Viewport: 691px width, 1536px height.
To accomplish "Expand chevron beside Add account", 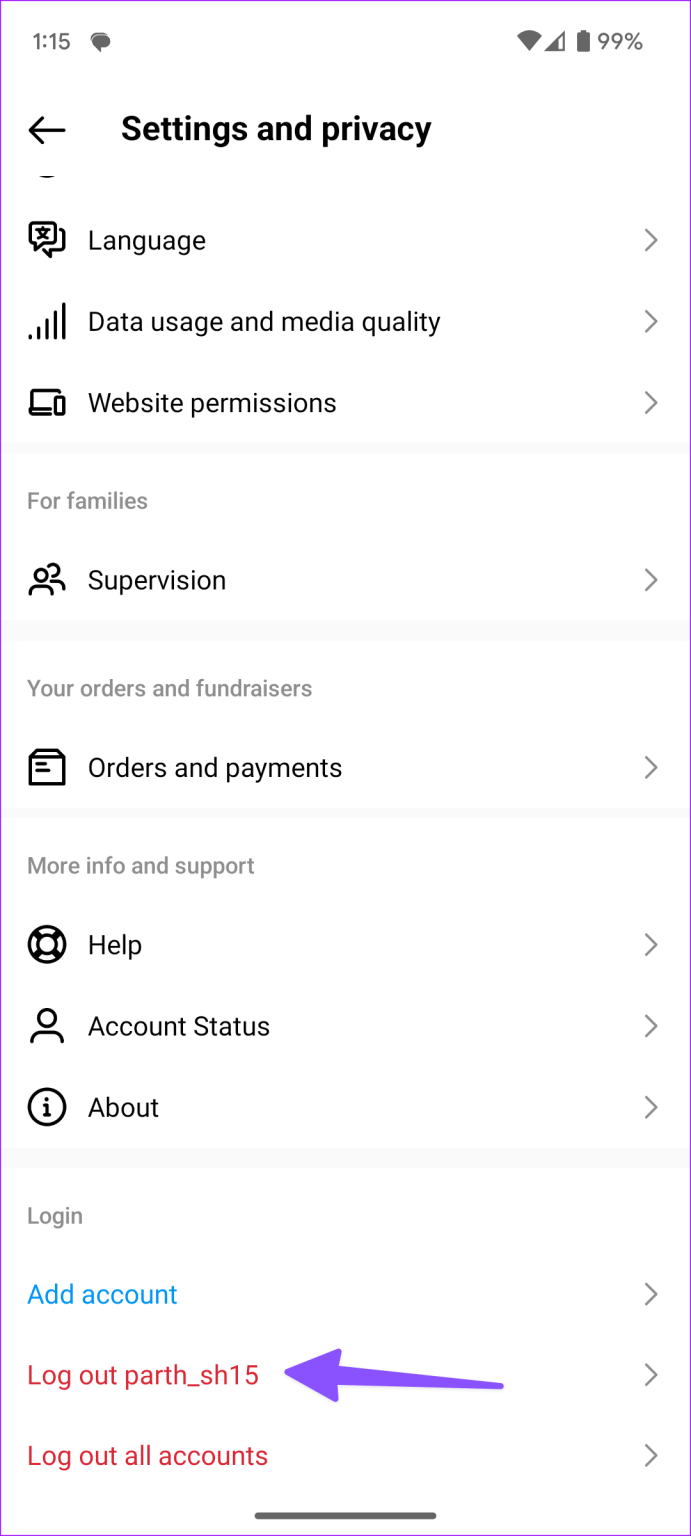I will [651, 1294].
